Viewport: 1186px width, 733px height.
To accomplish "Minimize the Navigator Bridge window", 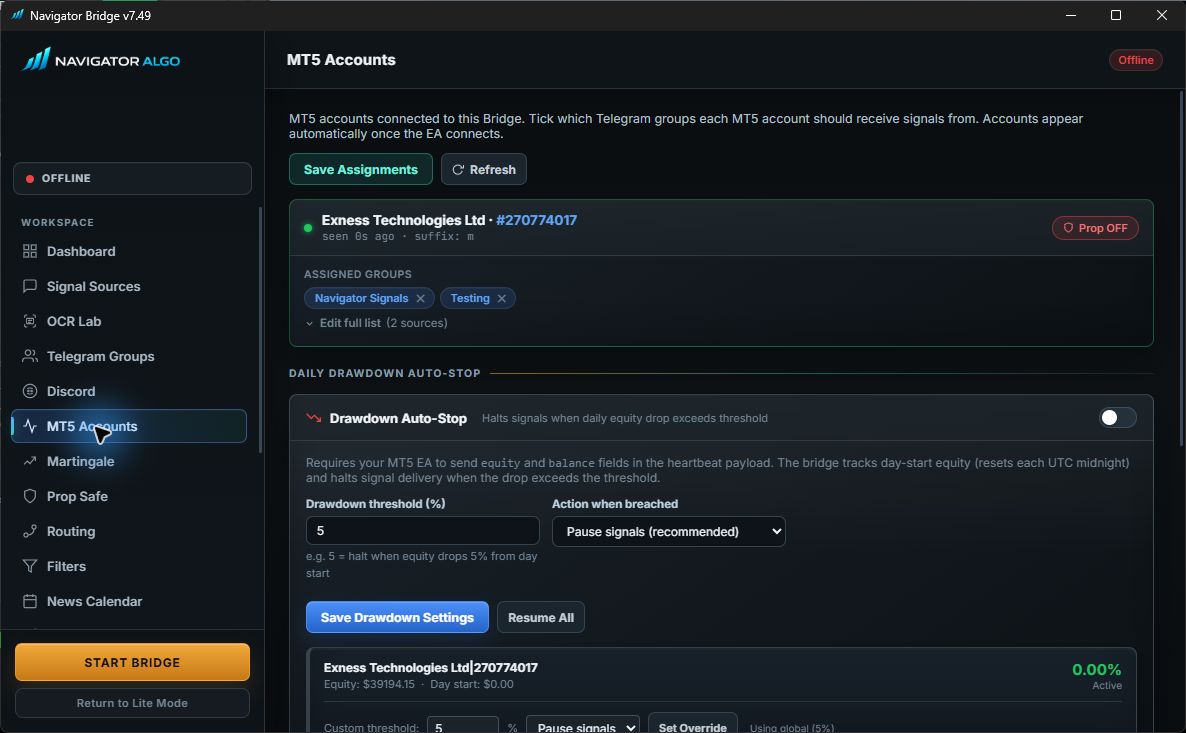I will click(x=1070, y=15).
